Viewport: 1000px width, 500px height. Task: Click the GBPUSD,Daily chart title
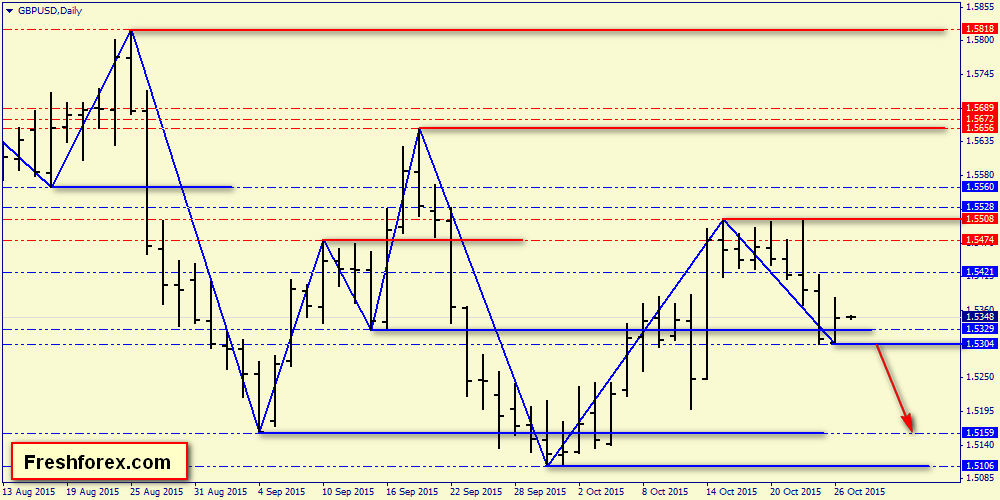50,11
